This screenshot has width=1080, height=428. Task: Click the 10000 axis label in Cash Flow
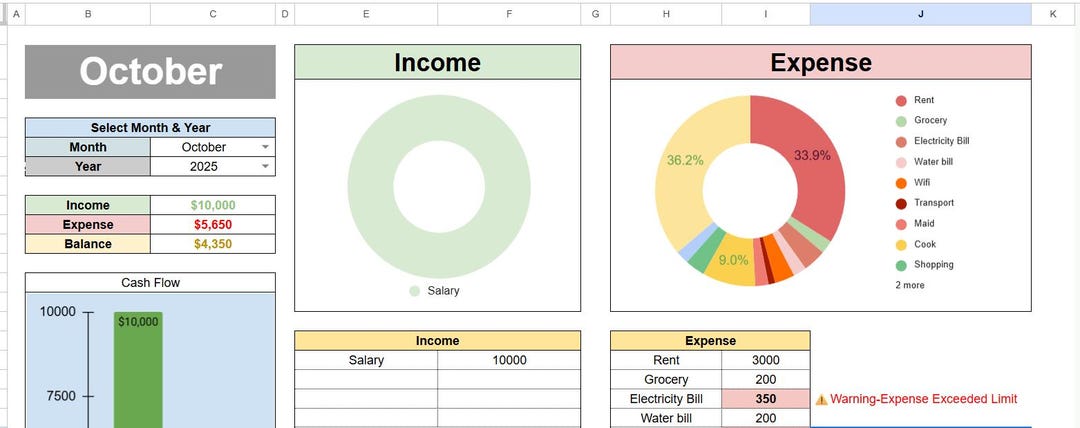(58, 312)
